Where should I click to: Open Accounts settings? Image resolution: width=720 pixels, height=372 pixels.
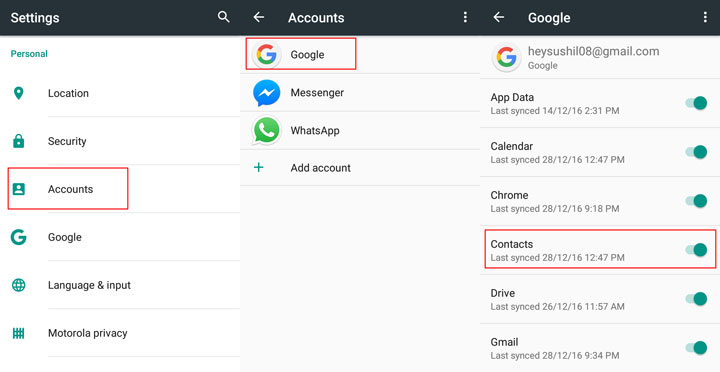(x=120, y=189)
